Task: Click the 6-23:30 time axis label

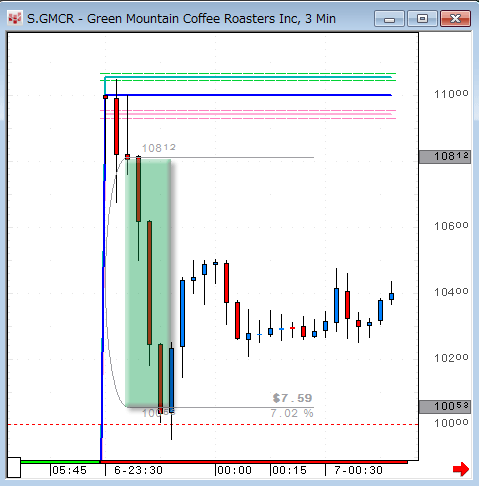Action: 138,470
